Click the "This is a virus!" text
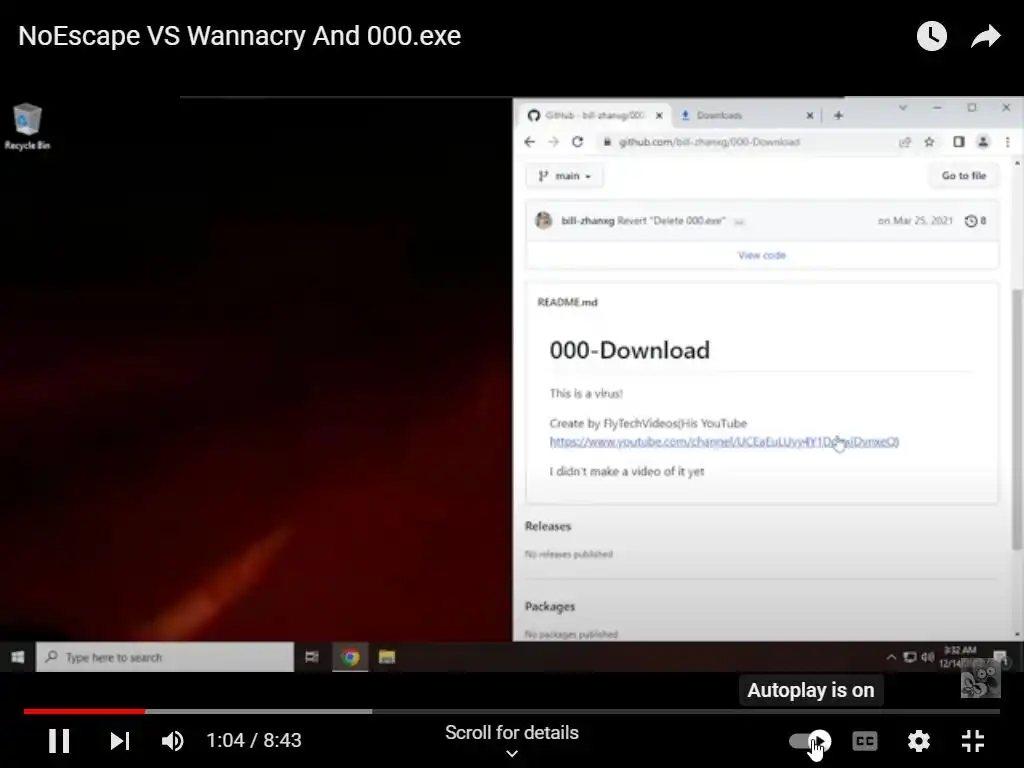The image size is (1024, 768). pos(586,394)
